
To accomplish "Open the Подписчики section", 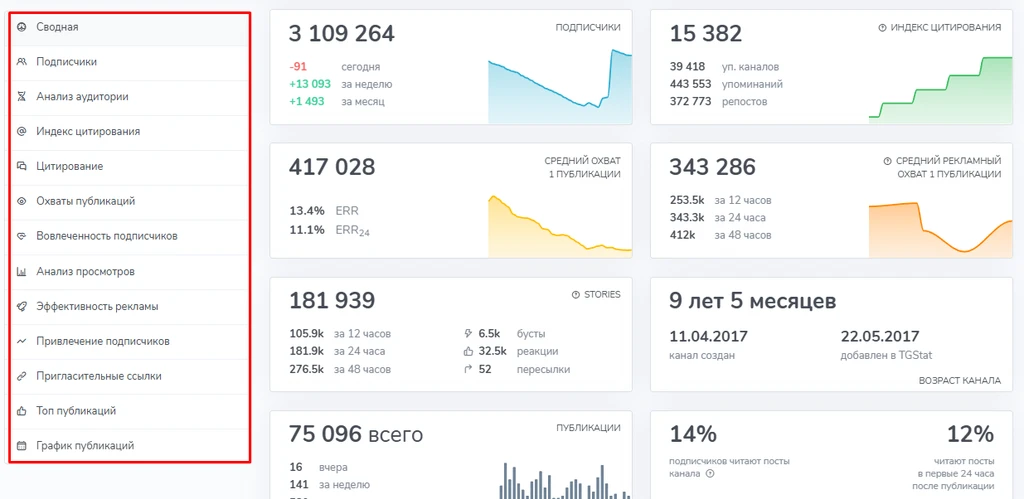I will [x=129, y=62].
